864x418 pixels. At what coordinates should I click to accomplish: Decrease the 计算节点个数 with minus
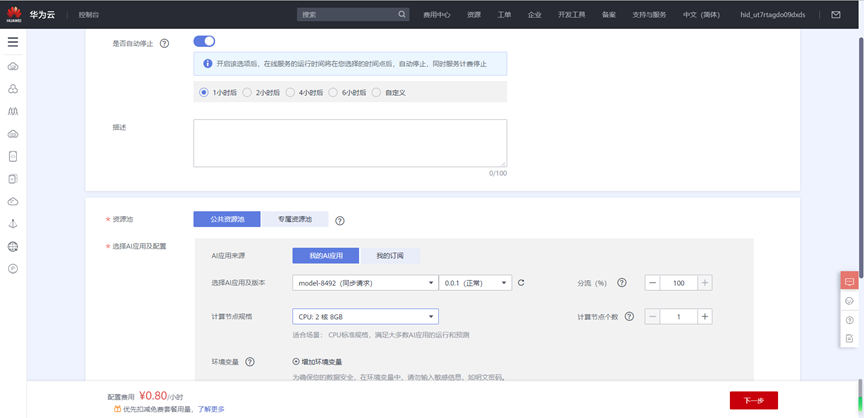tap(652, 317)
